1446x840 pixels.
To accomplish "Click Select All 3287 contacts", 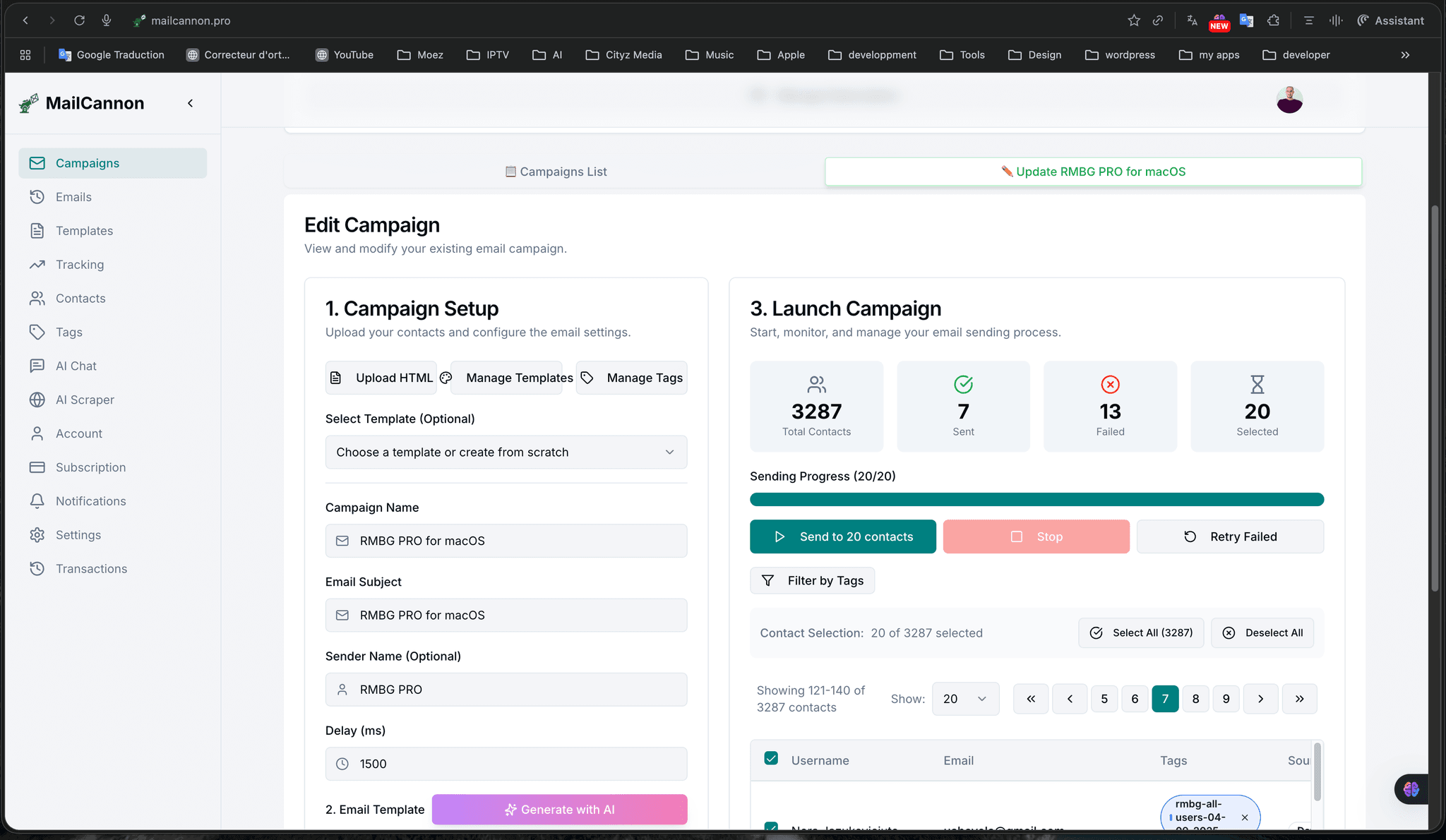I will (x=1140, y=632).
